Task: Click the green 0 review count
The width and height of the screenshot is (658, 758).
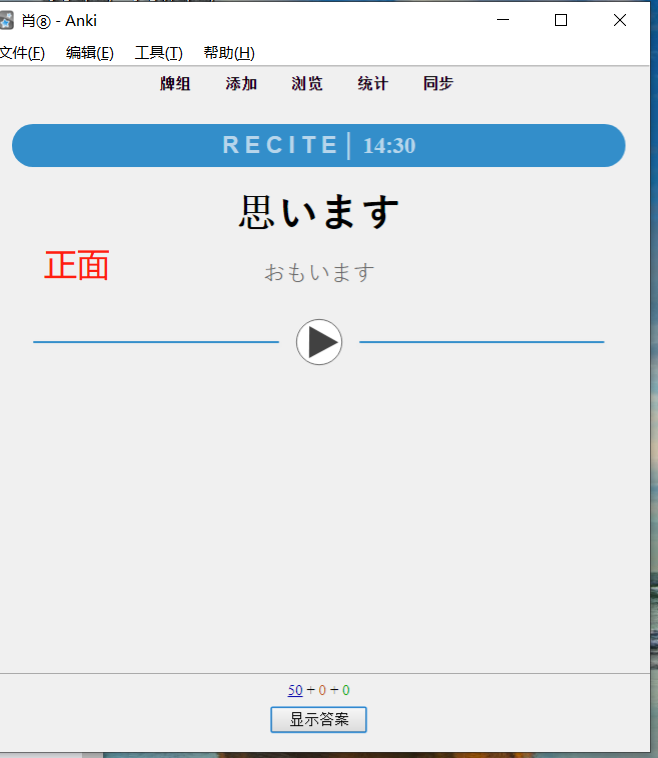Action: 346,690
